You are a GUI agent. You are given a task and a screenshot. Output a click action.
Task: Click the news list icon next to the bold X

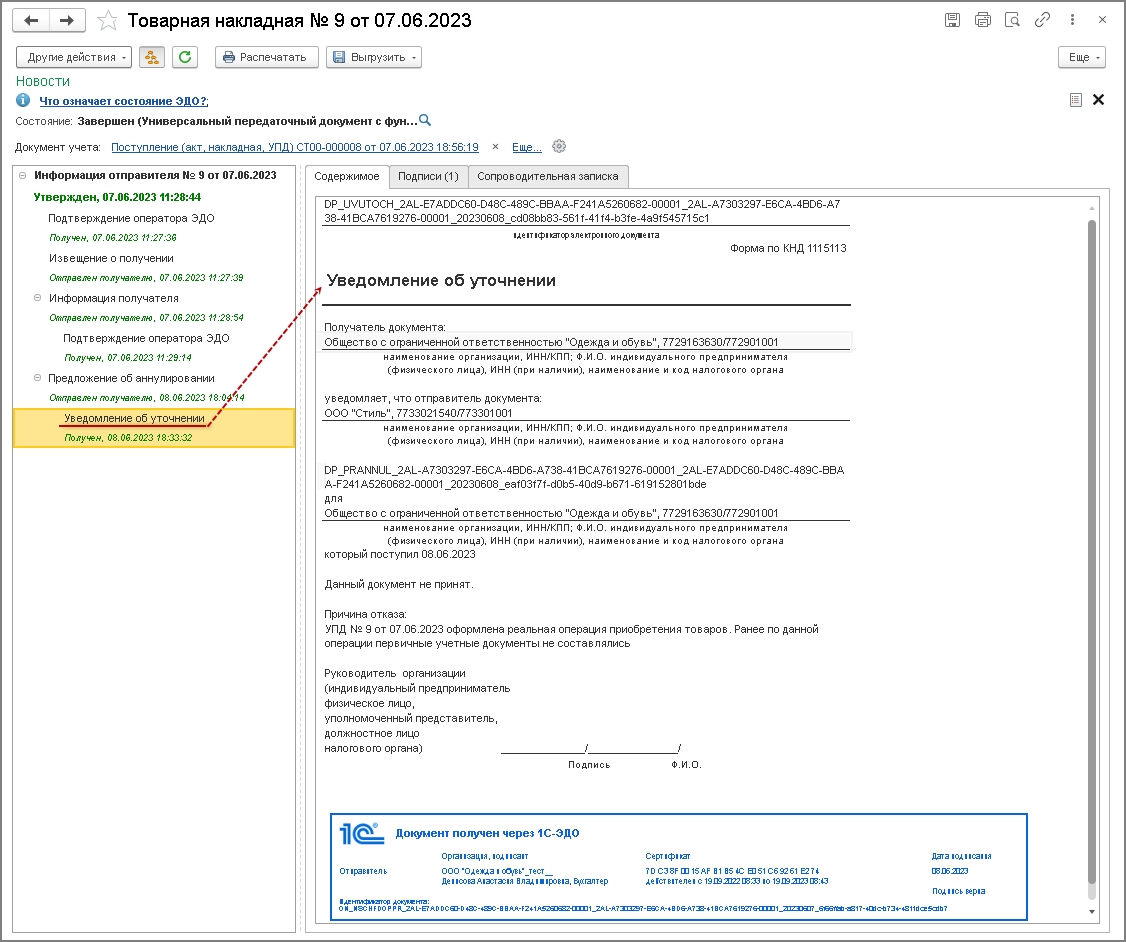tap(1075, 100)
